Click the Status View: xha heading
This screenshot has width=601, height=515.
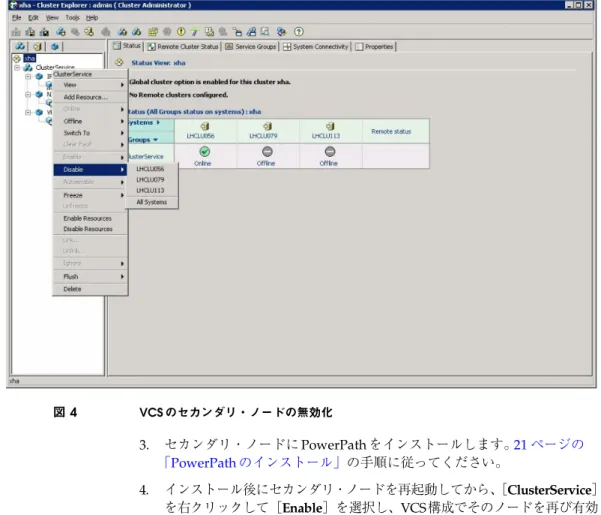158,63
